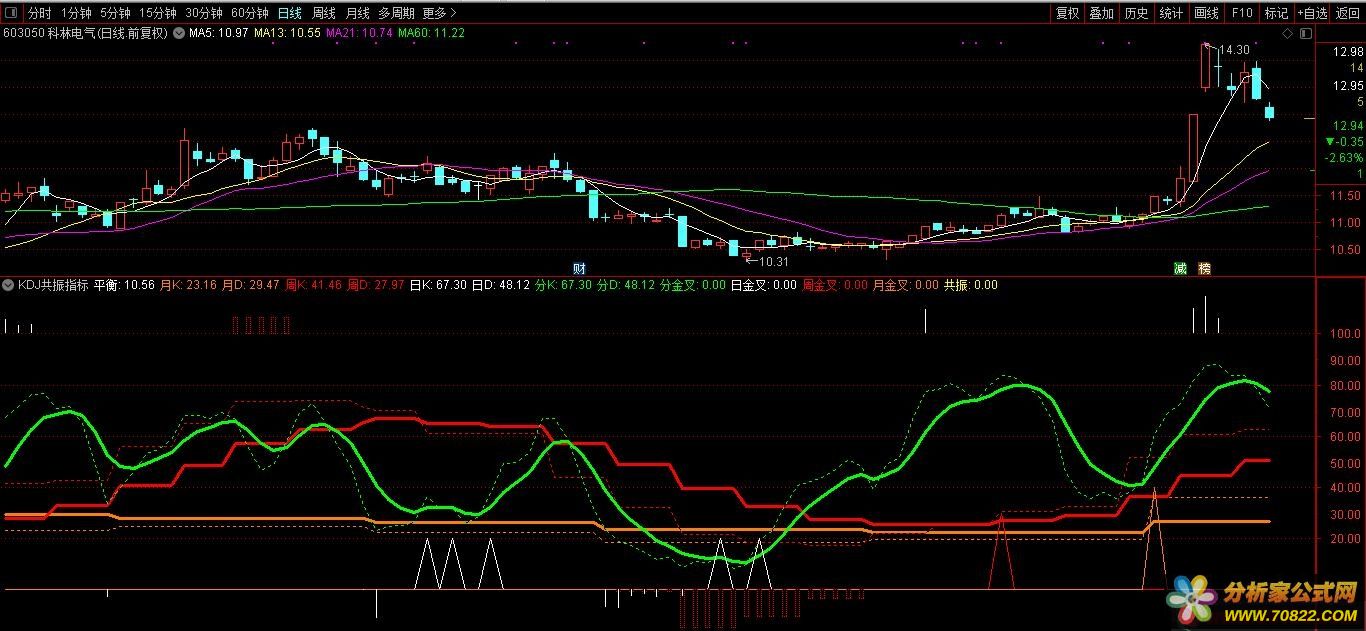The width and height of the screenshot is (1366, 631).
Task: Select the 5分钟 period tab
Action: click(x=113, y=13)
